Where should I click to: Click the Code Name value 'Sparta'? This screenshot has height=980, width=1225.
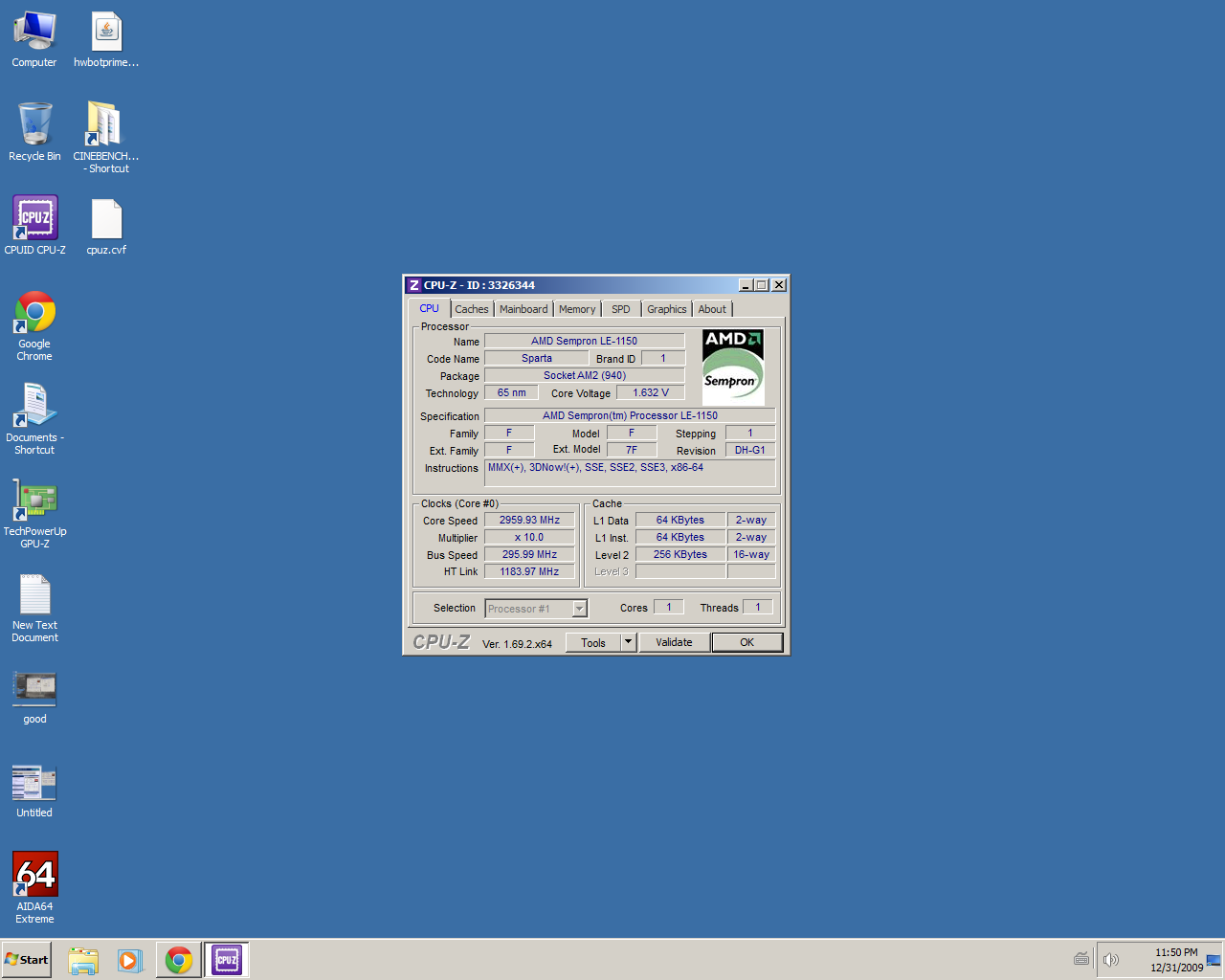point(536,358)
